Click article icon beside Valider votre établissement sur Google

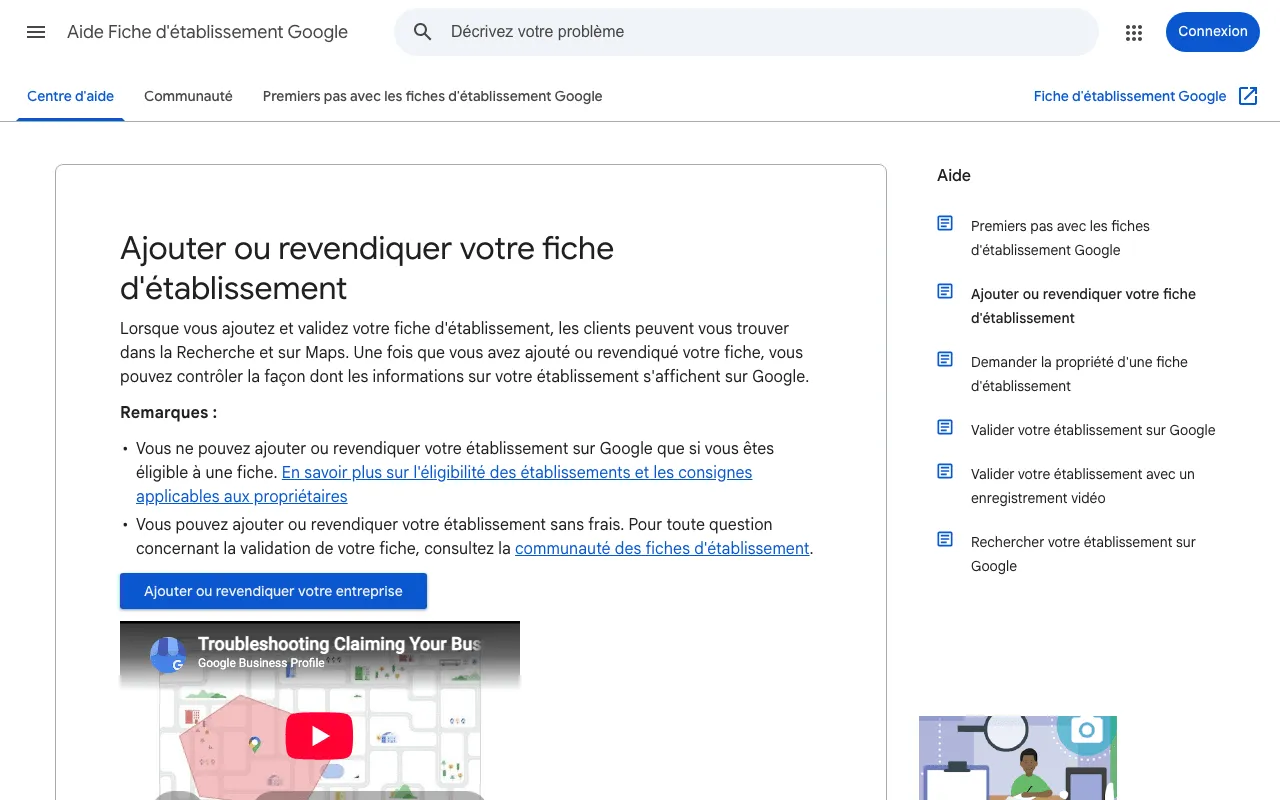click(945, 427)
